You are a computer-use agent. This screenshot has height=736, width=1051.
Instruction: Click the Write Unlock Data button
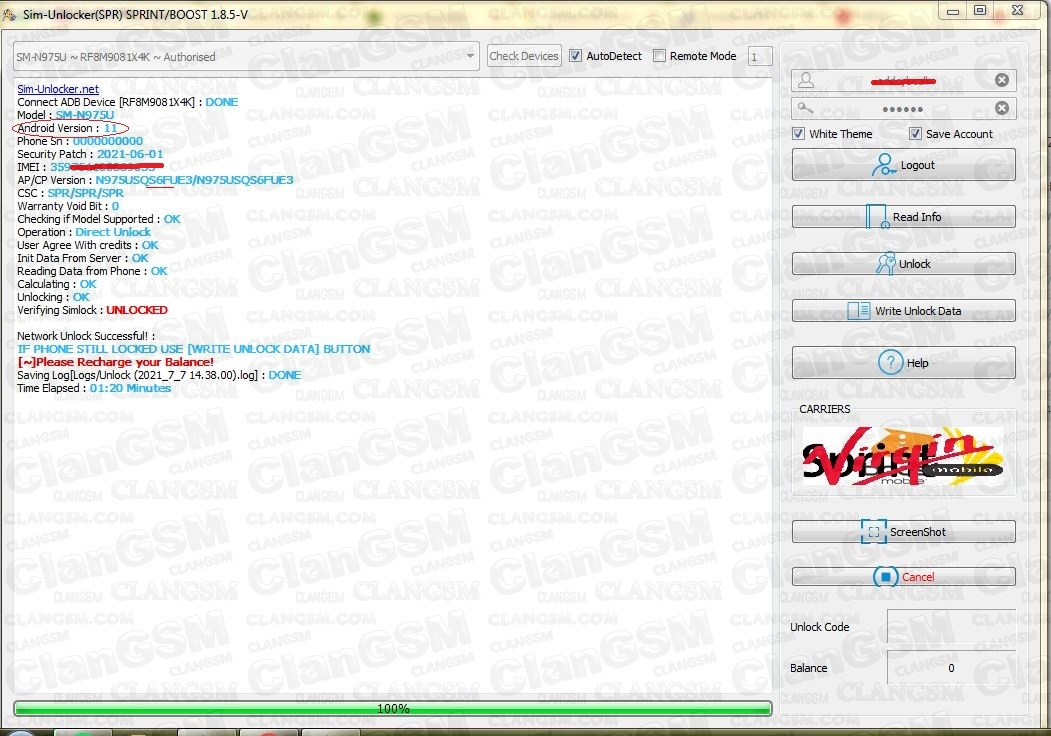coord(904,310)
